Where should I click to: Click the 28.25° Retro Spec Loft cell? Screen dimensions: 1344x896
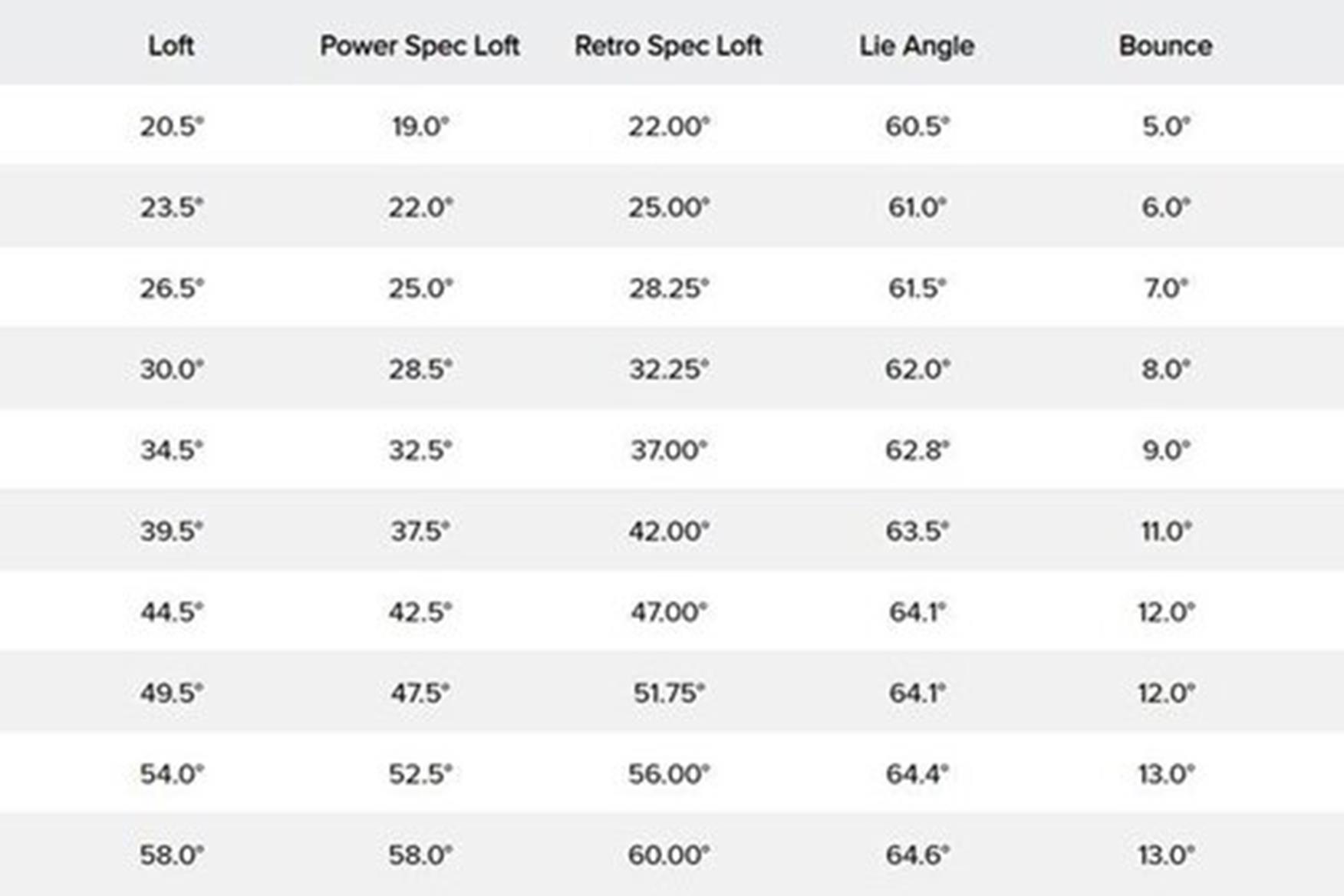tap(668, 288)
